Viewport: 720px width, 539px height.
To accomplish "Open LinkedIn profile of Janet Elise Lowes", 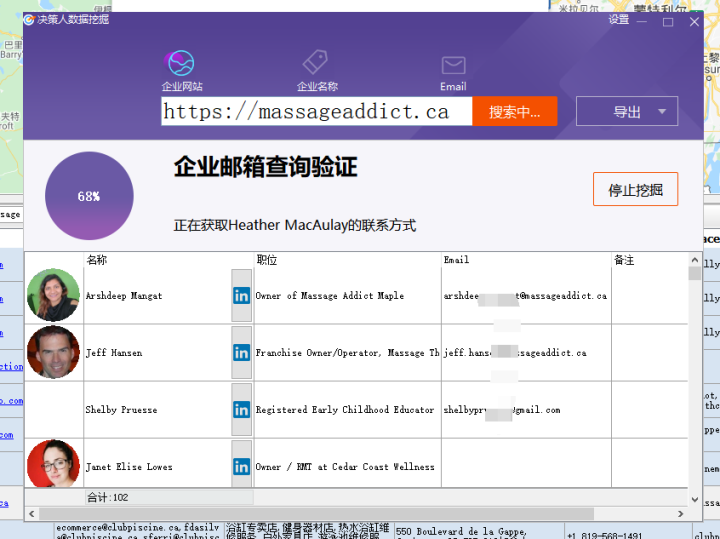I will click(x=242, y=465).
